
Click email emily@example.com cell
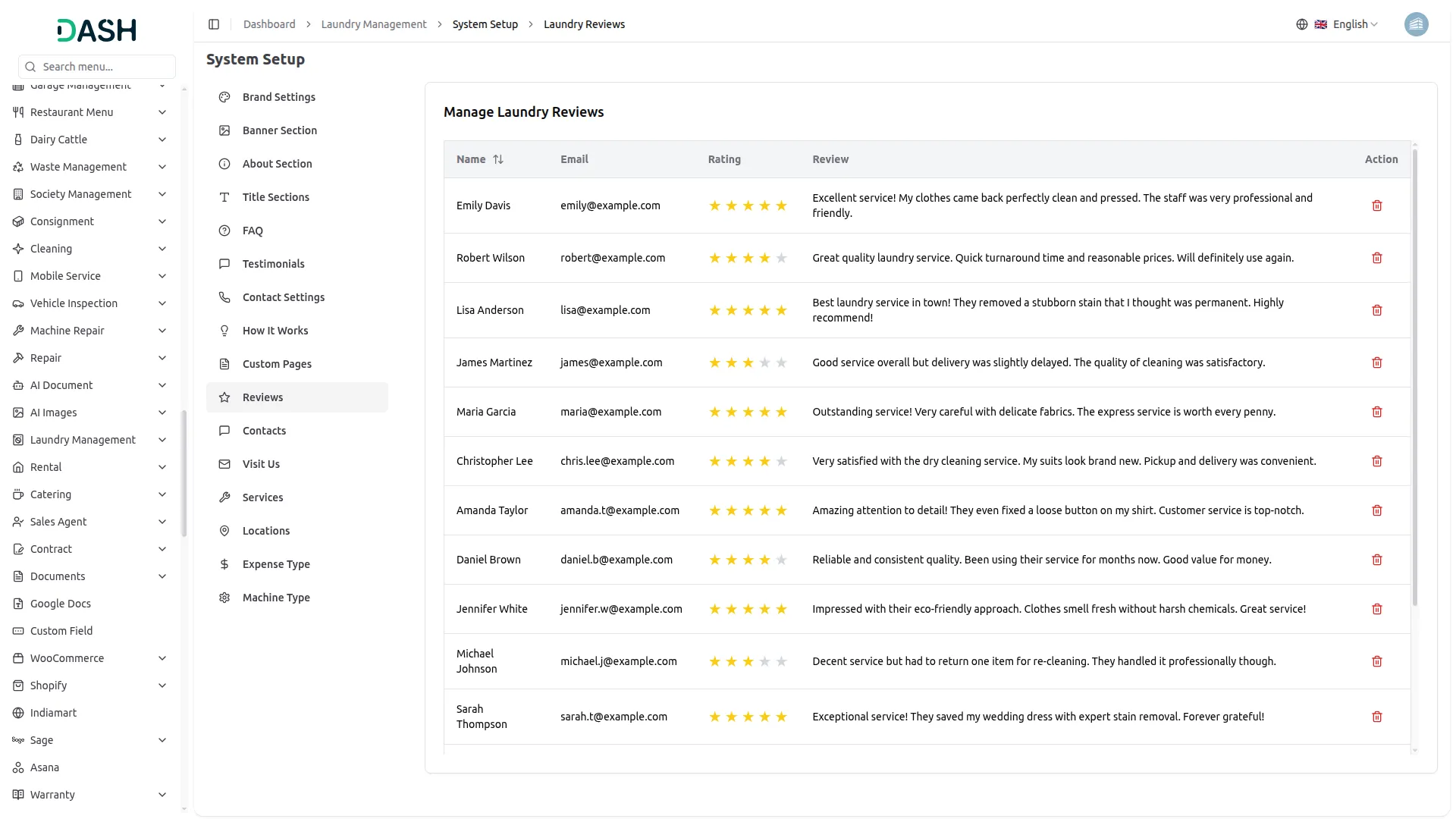pyautogui.click(x=610, y=206)
